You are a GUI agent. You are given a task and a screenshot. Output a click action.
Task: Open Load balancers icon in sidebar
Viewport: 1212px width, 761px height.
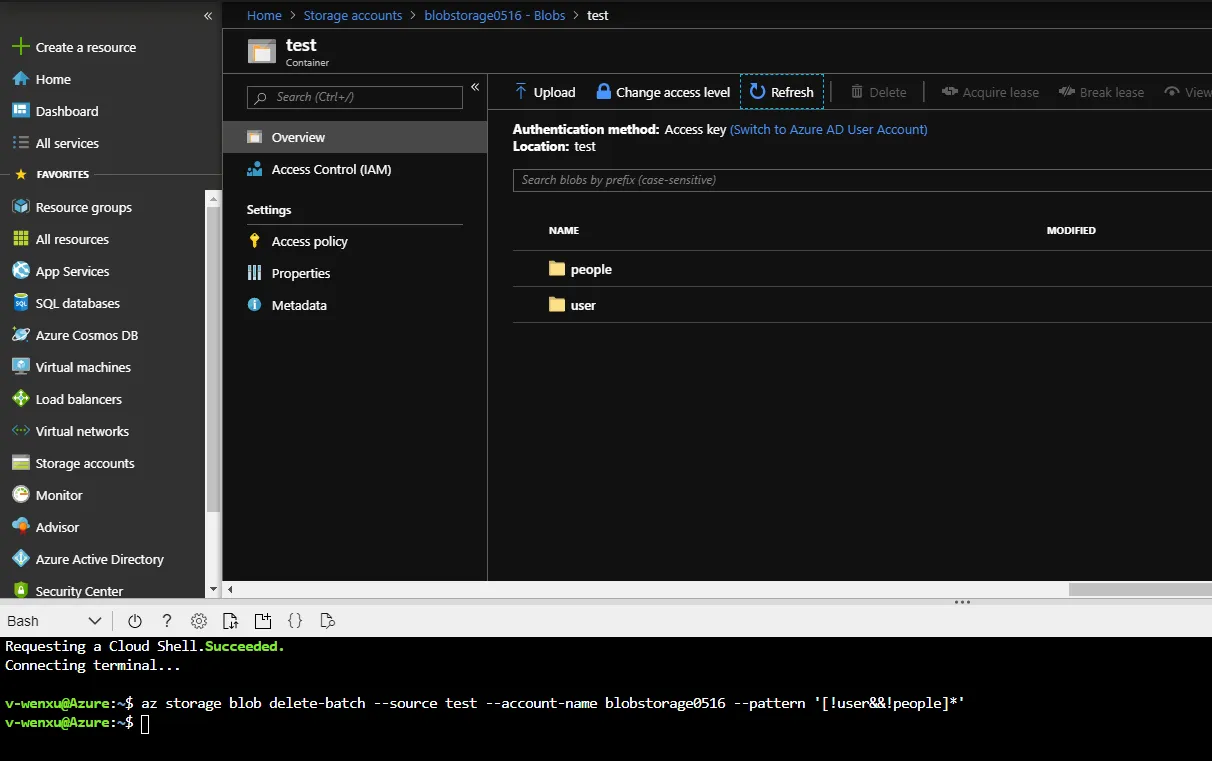(x=20, y=399)
